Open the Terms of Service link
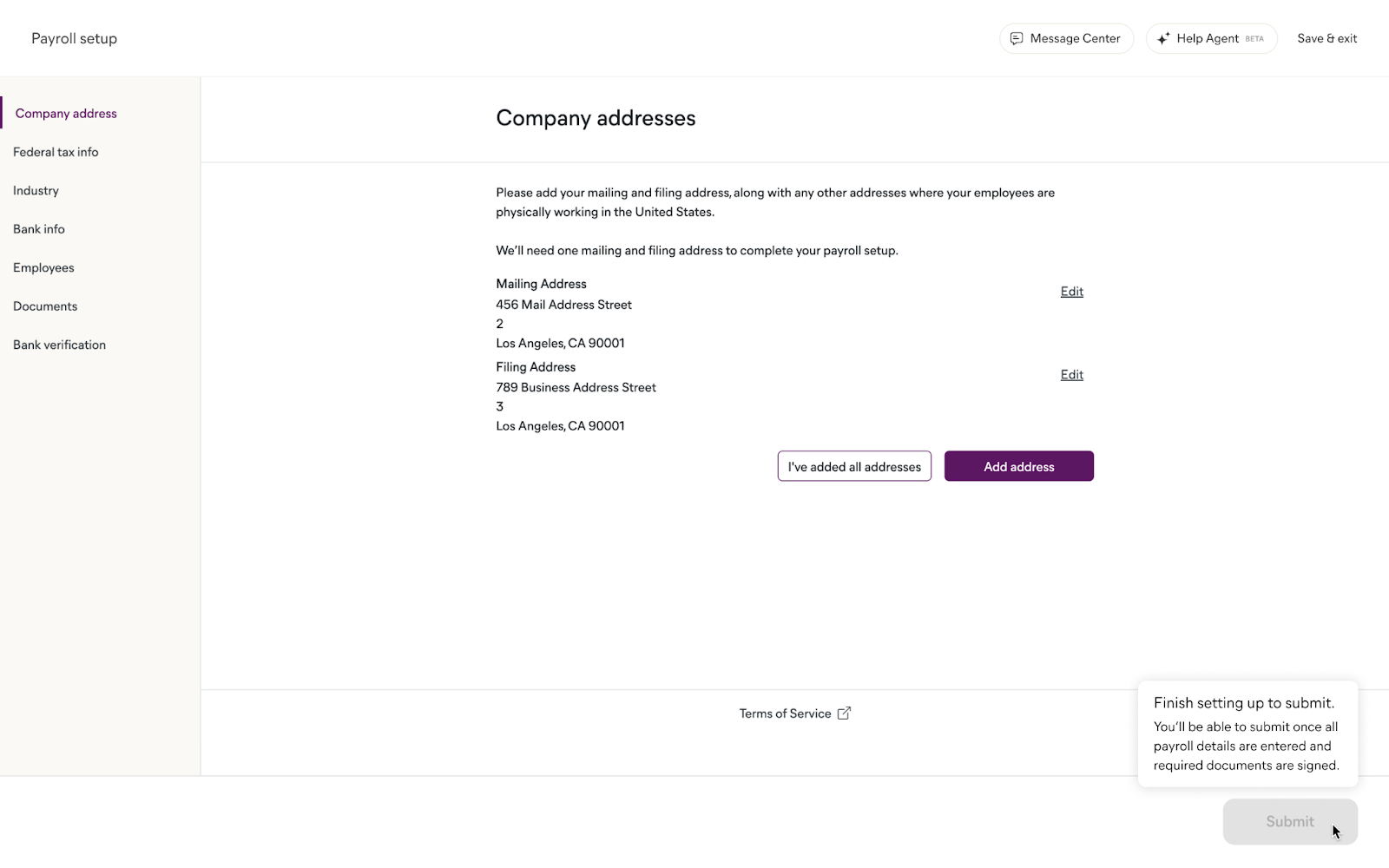This screenshot has width=1389, height=868. coord(785,713)
